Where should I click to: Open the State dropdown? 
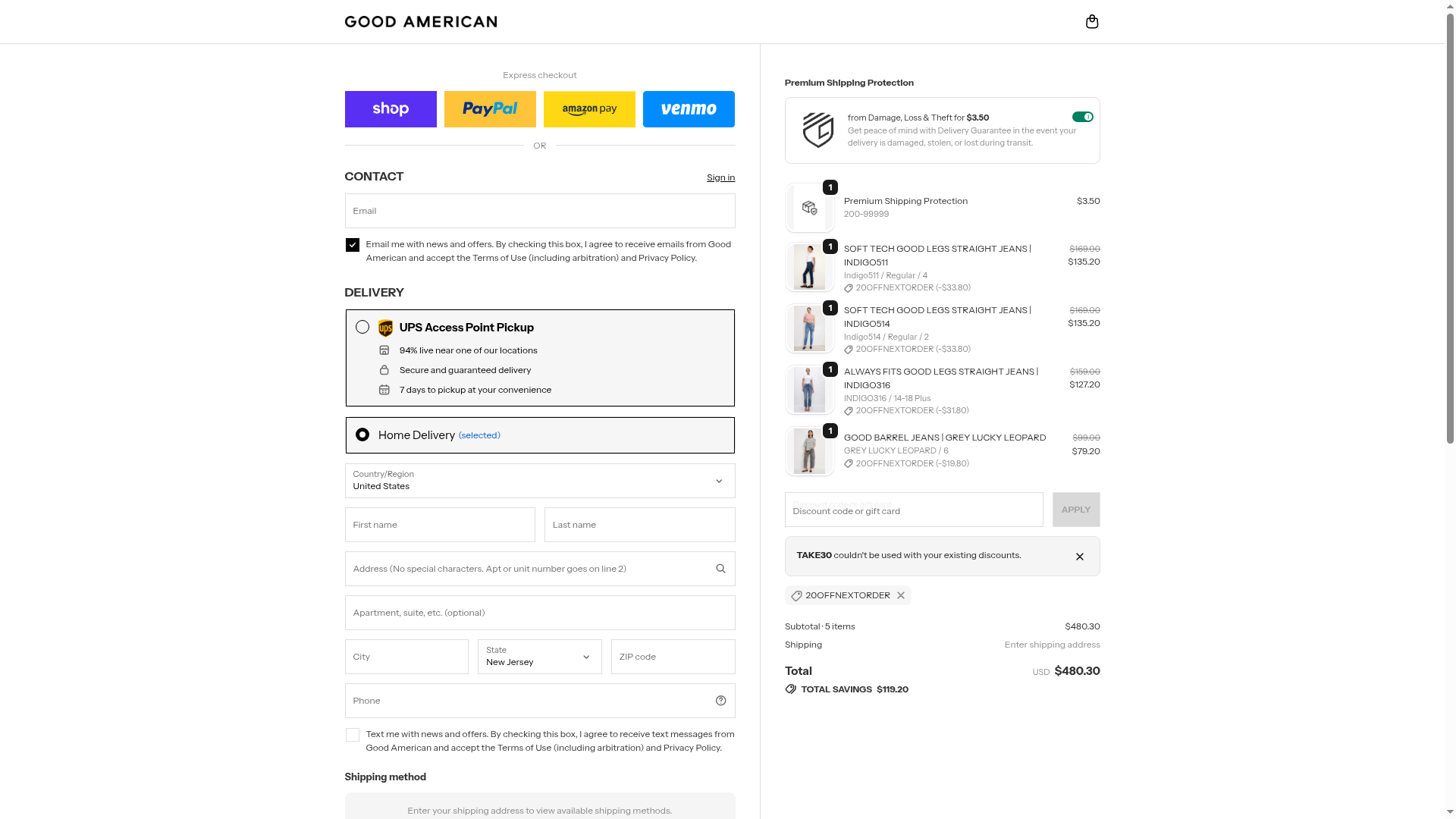pos(539,657)
